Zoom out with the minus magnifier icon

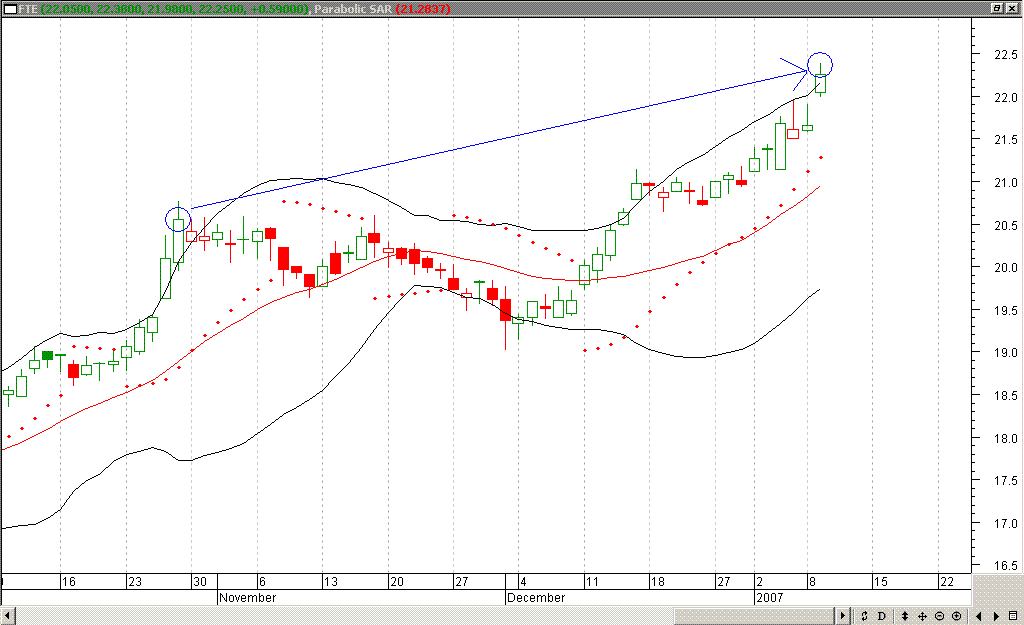coord(939,616)
